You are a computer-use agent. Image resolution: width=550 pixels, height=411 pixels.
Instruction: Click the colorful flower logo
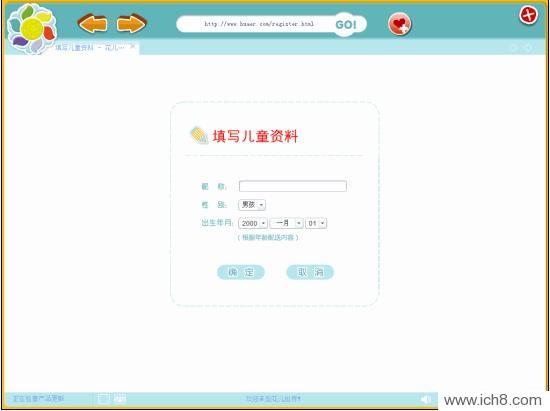(32, 29)
